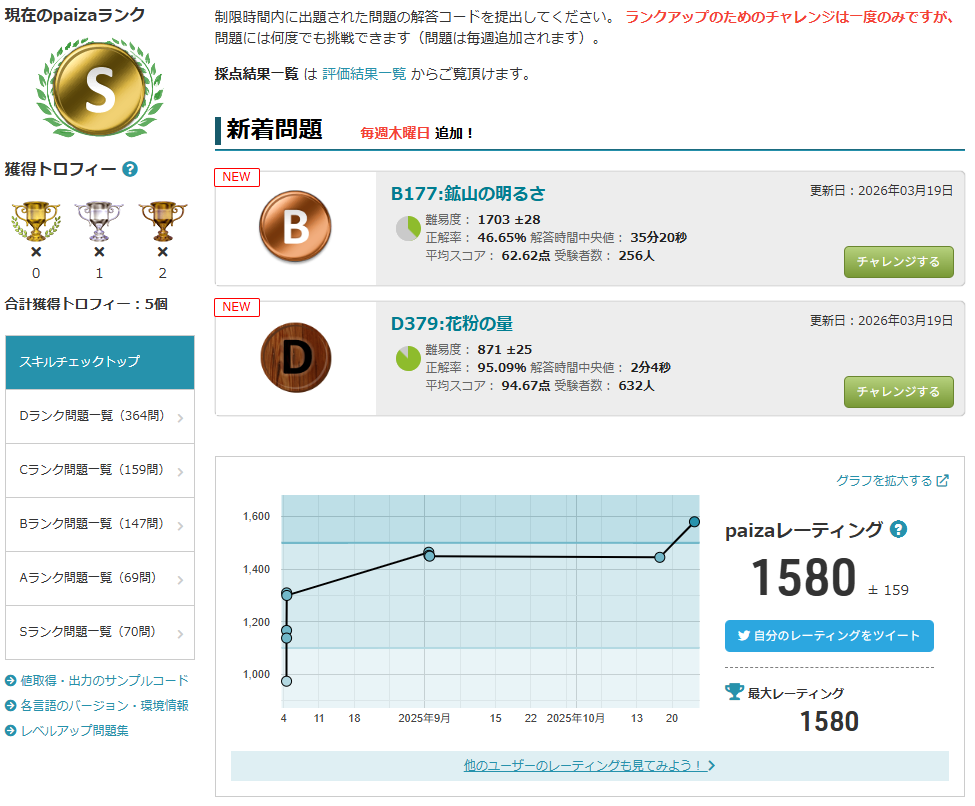Click チャレンジする for D379
Viewport: 975px width, 806px height.
click(899, 392)
